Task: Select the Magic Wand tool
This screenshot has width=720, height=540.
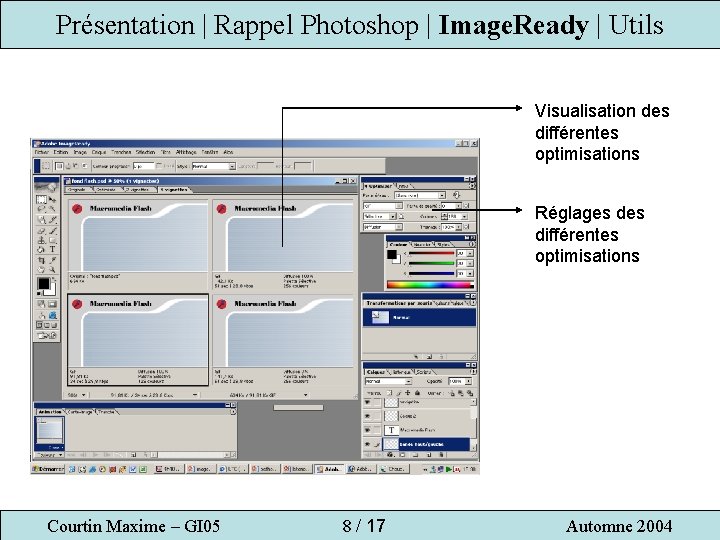Action: point(52,209)
